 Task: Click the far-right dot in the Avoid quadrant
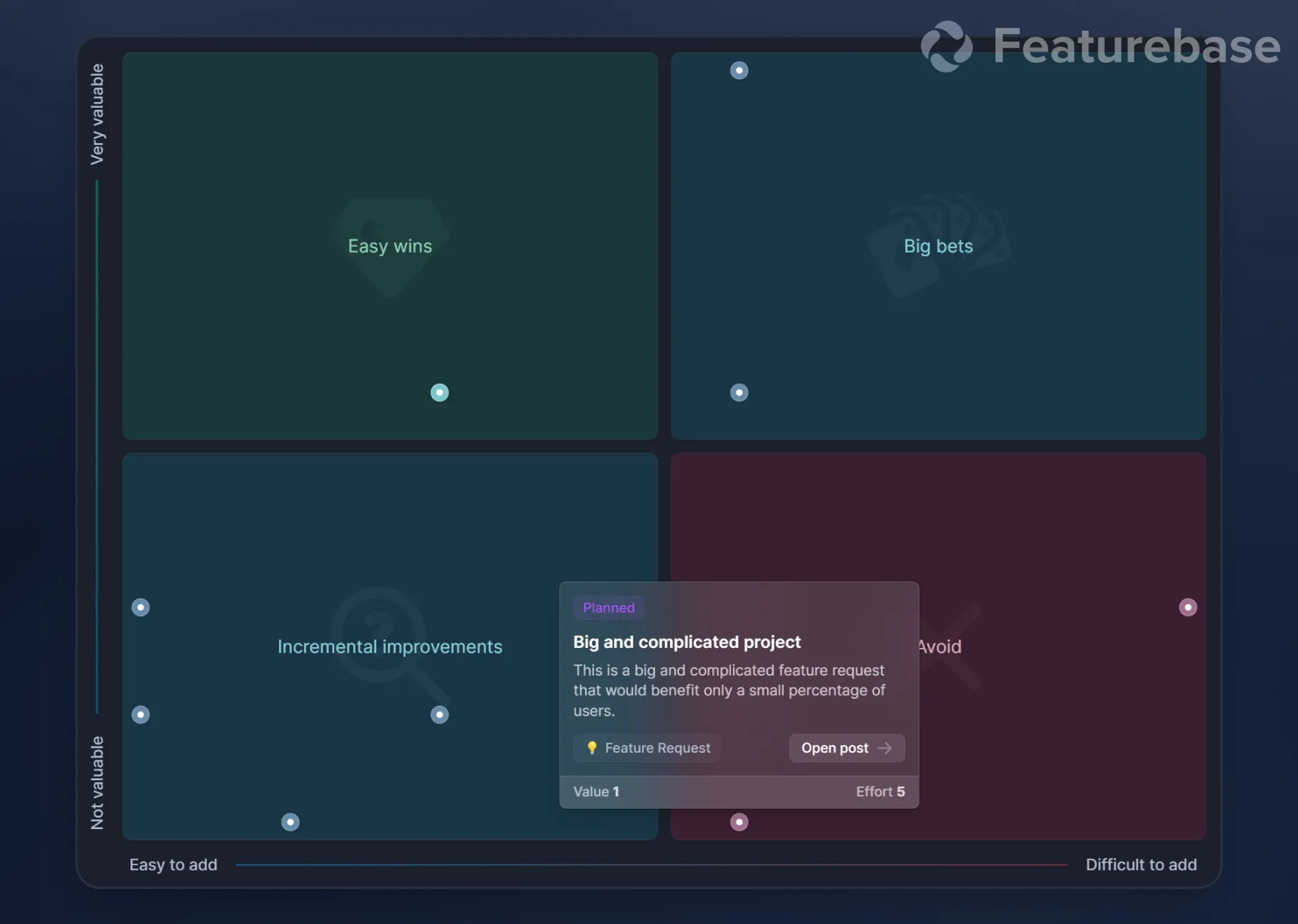[x=1188, y=607]
